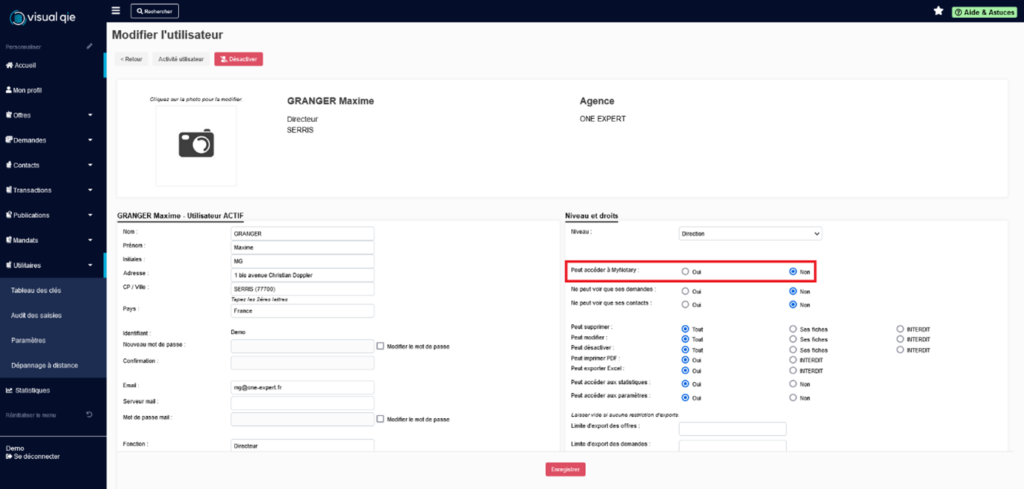Image resolution: width=1024 pixels, height=489 pixels.
Task: Click the favorites star icon
Action: click(937, 11)
